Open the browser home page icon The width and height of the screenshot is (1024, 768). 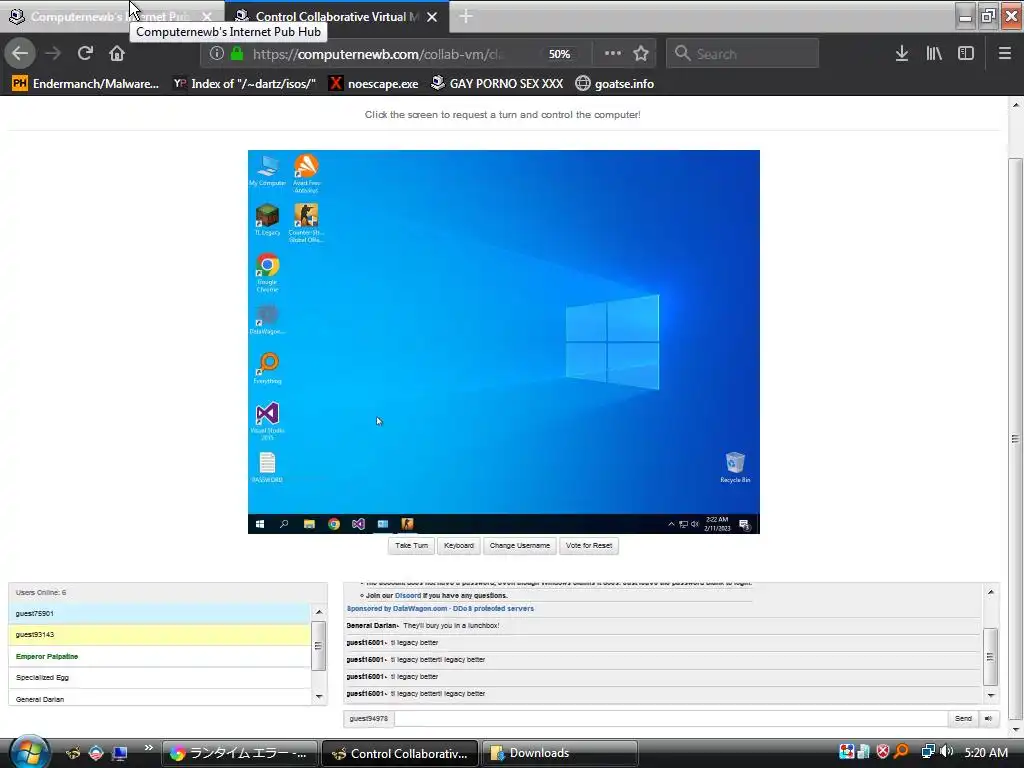point(117,54)
